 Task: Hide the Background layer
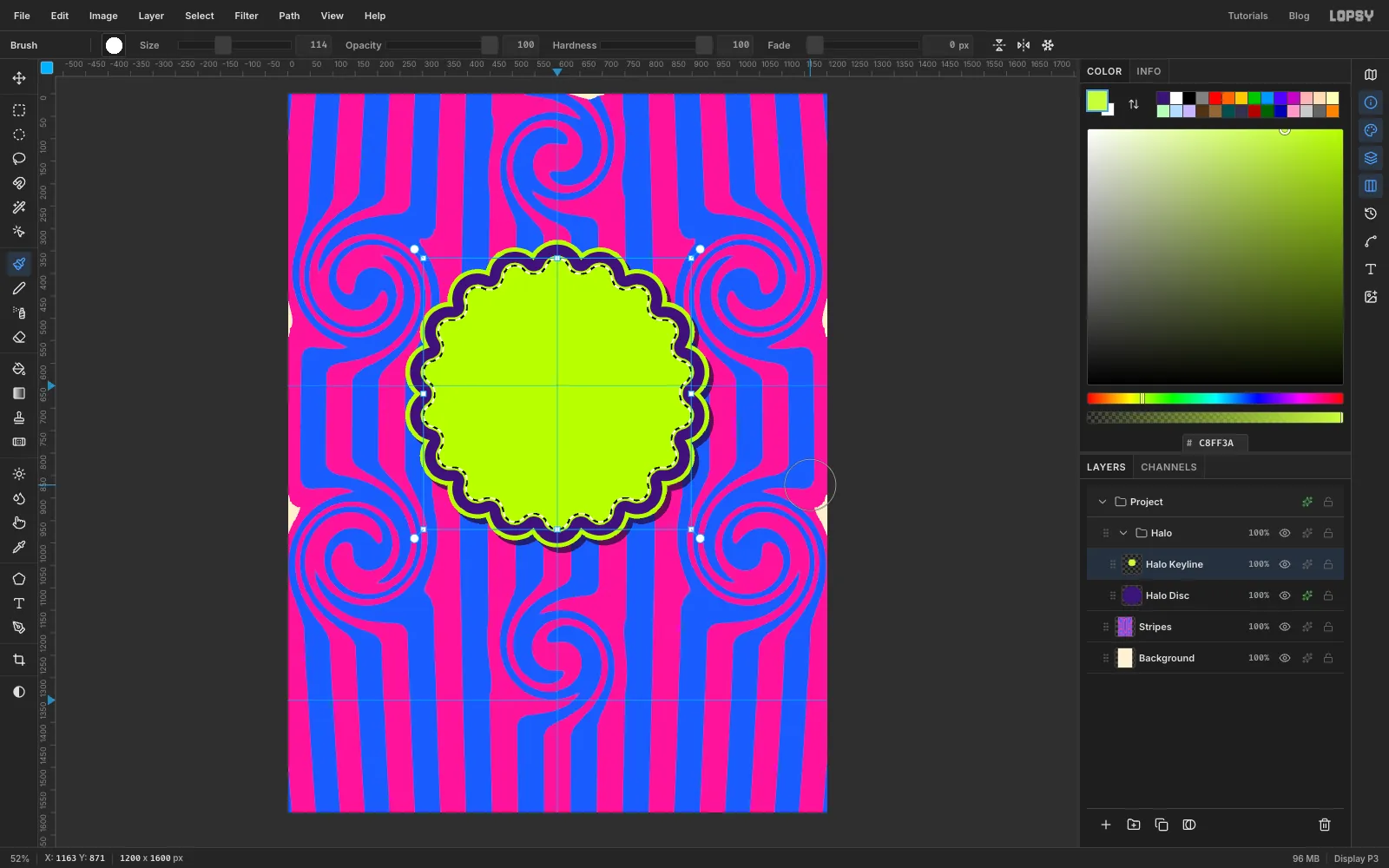(1285, 658)
